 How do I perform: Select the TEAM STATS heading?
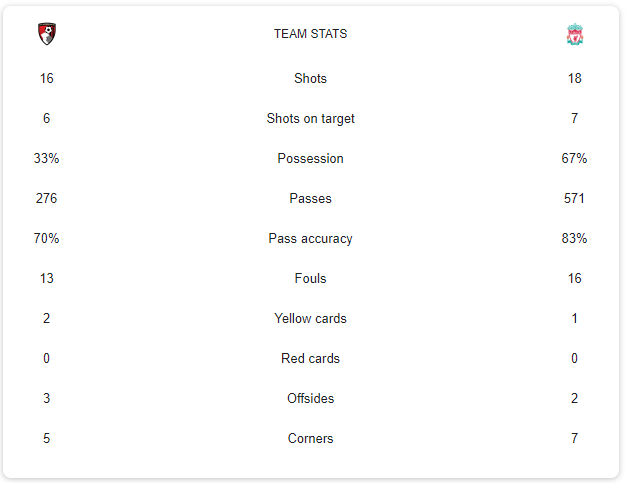(311, 34)
